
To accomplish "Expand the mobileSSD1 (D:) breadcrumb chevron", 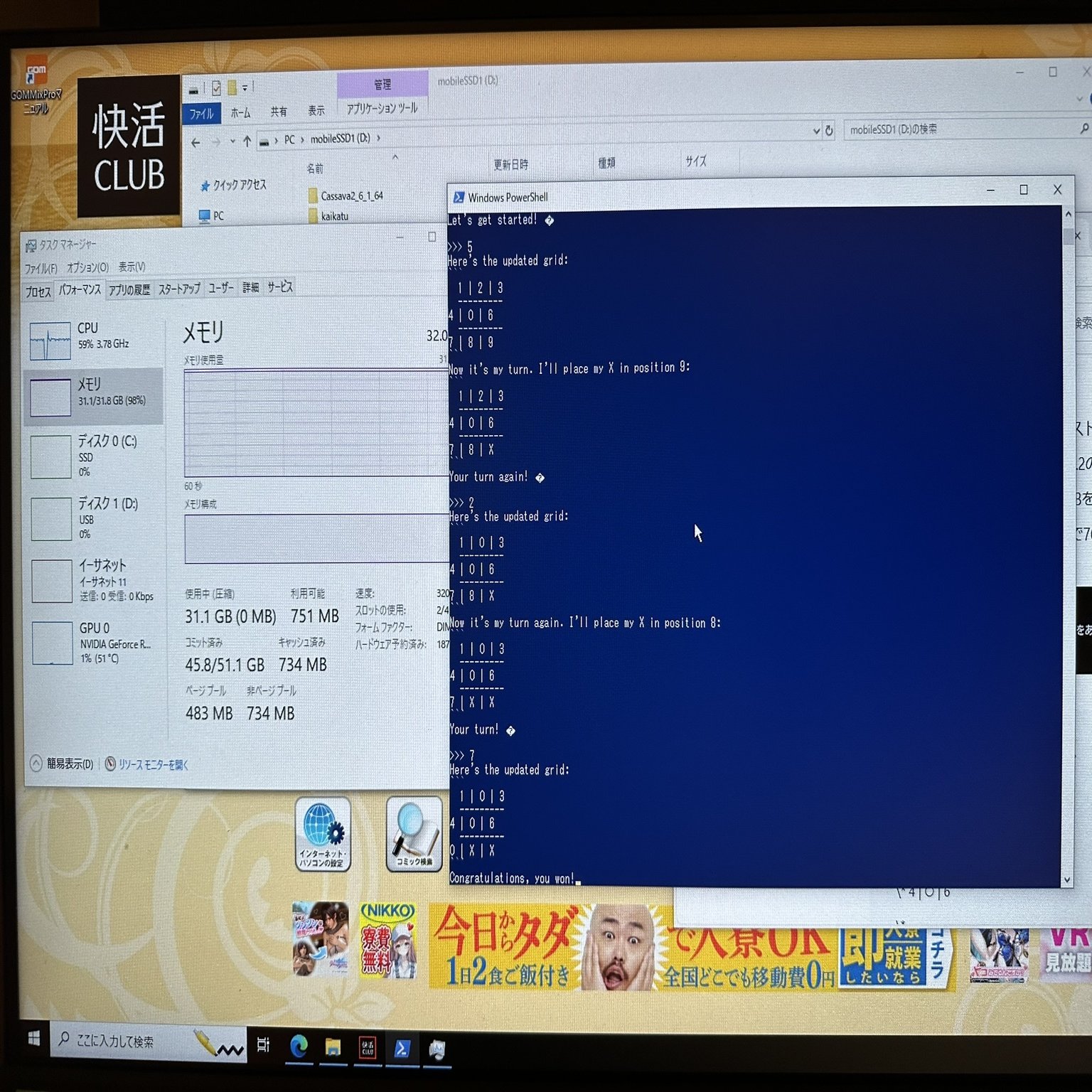I will pos(378,137).
